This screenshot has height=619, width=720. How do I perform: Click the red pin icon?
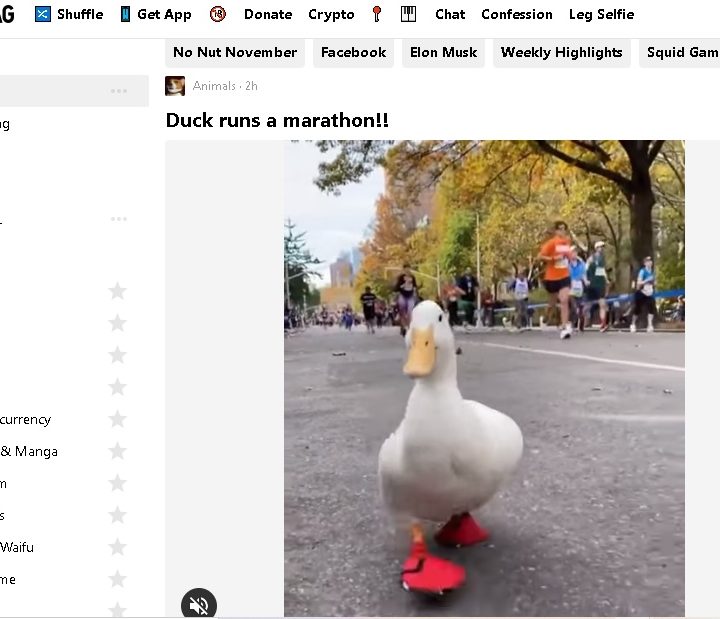pyautogui.click(x=377, y=14)
